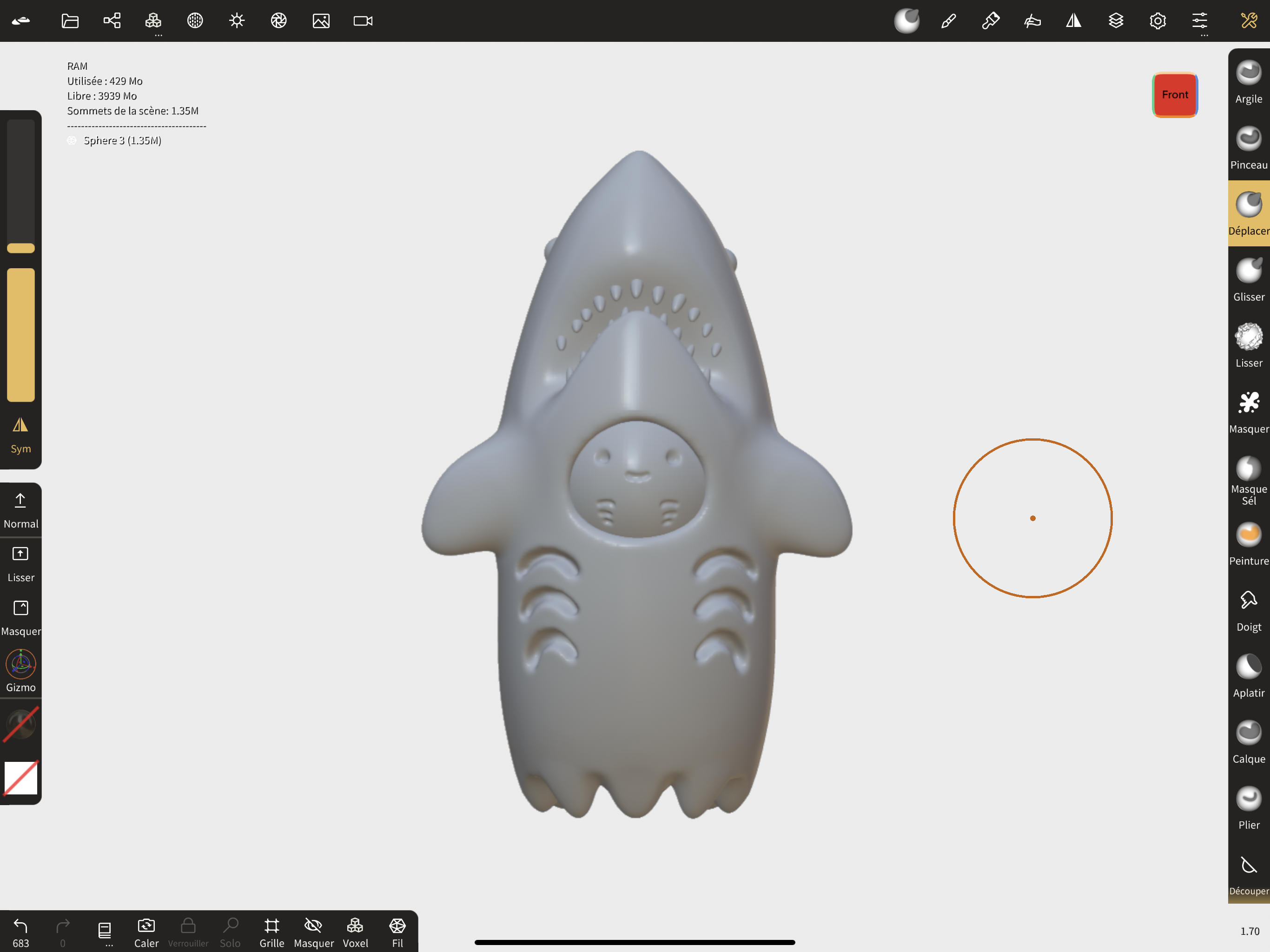This screenshot has width=1270, height=952.
Task: Choose the Glisser tool
Action: [1248, 280]
